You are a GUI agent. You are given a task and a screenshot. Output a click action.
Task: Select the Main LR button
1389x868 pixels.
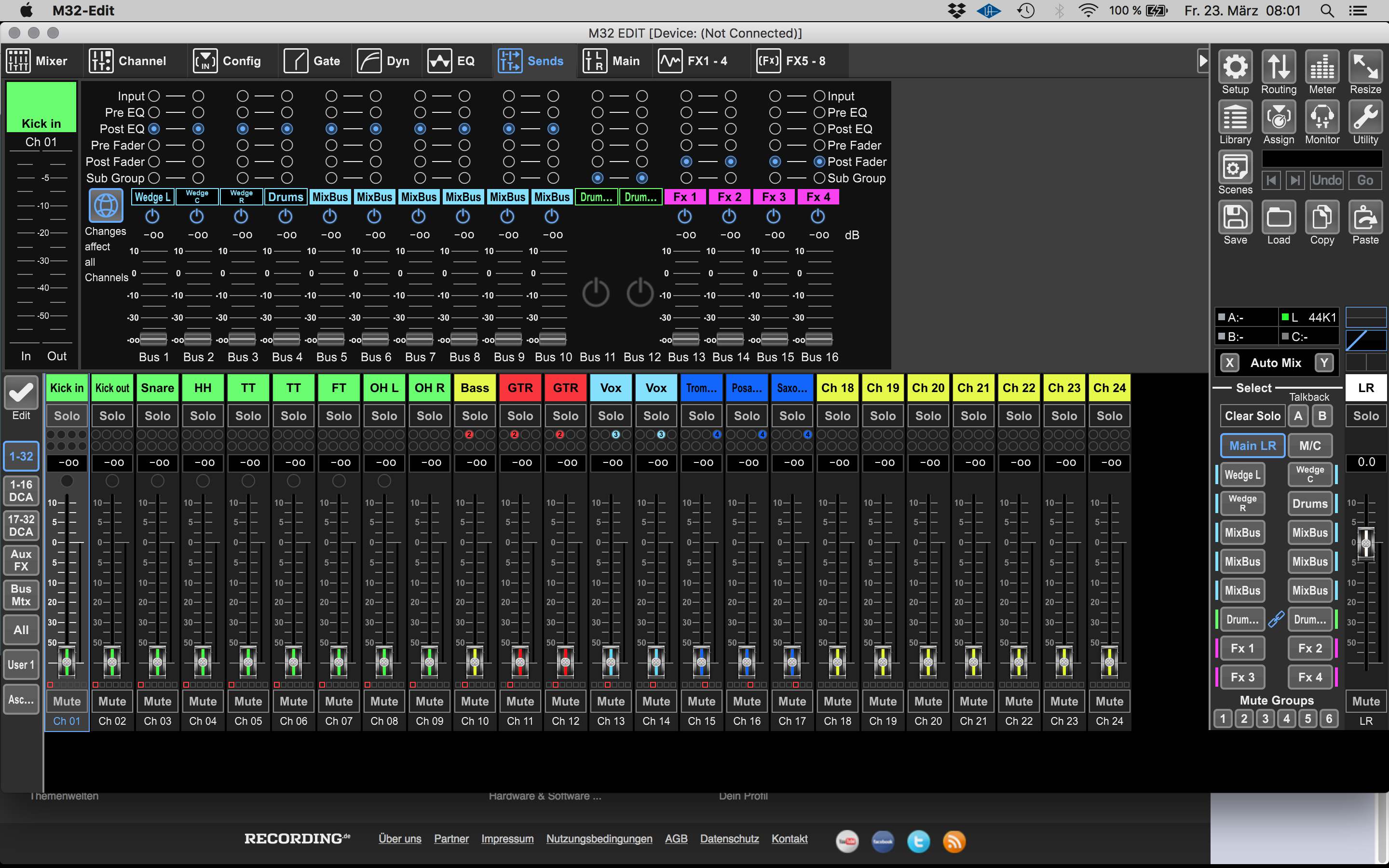coord(1252,446)
